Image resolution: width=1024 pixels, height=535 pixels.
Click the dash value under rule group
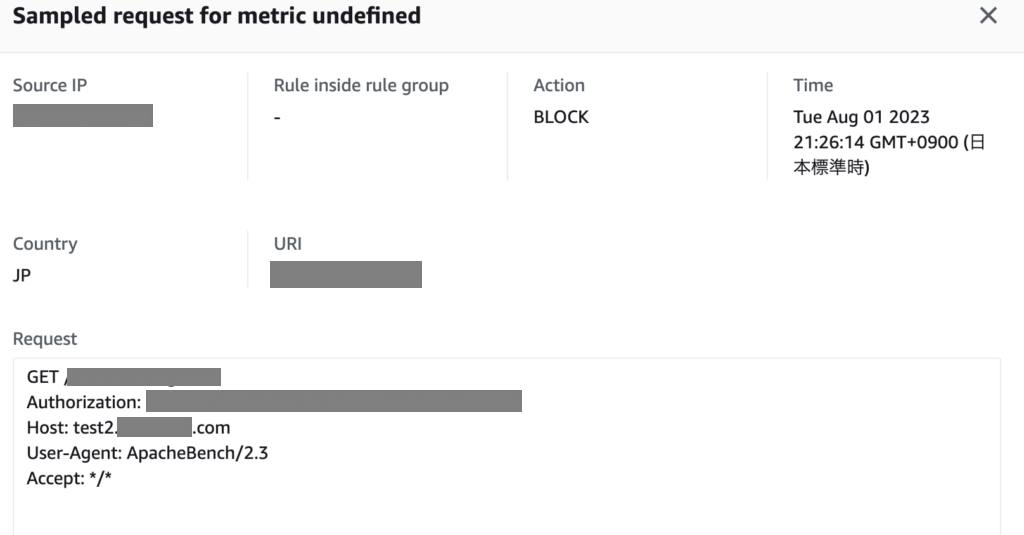pos(277,118)
